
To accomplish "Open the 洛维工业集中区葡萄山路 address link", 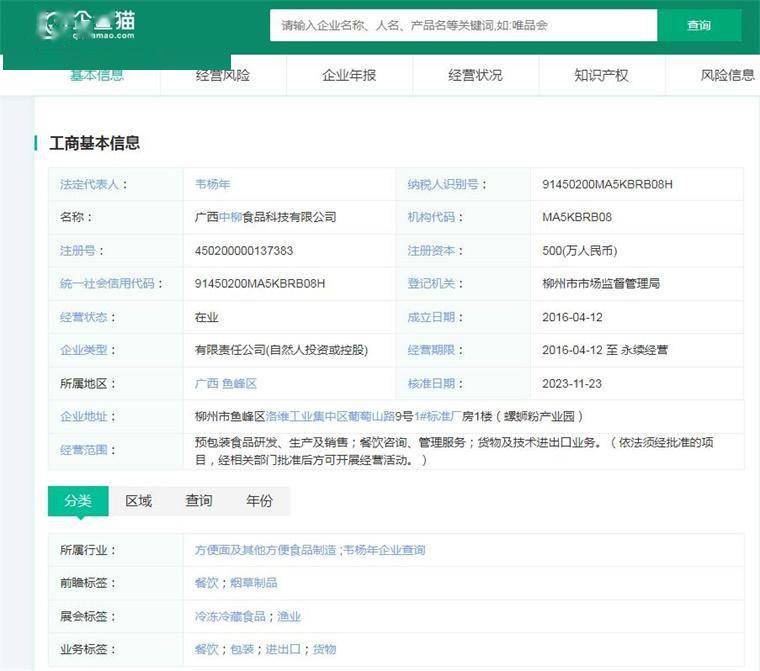I will coord(330,416).
